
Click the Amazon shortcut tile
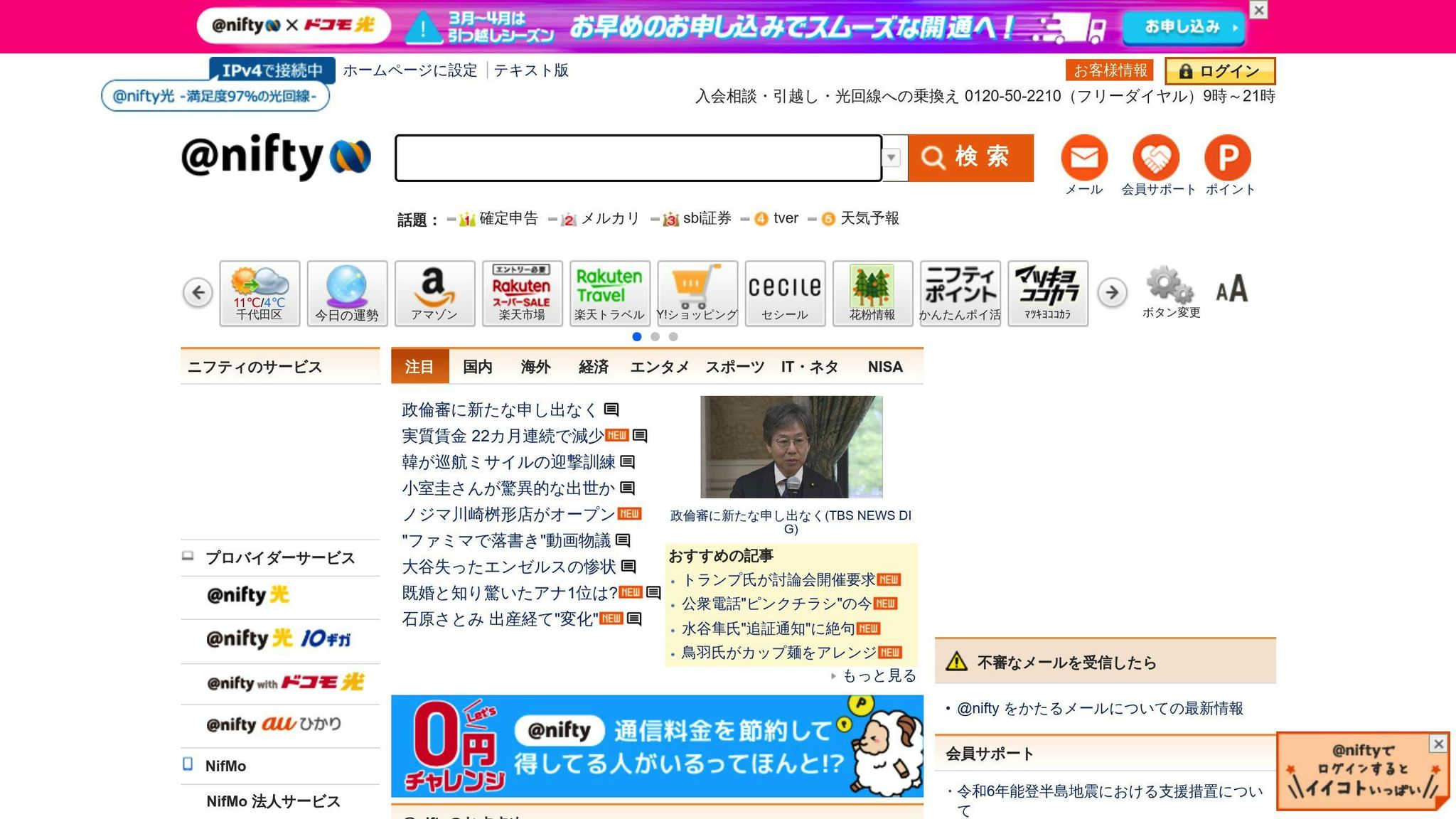point(434,293)
